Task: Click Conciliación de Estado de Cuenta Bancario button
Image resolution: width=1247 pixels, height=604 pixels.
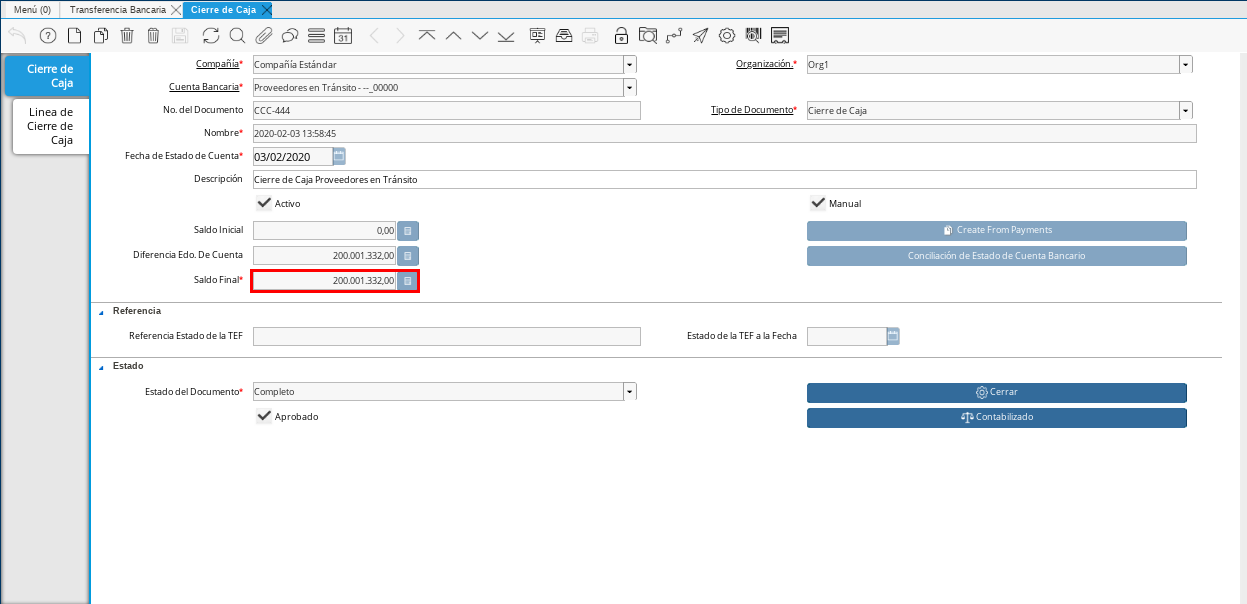Action: 997,256
